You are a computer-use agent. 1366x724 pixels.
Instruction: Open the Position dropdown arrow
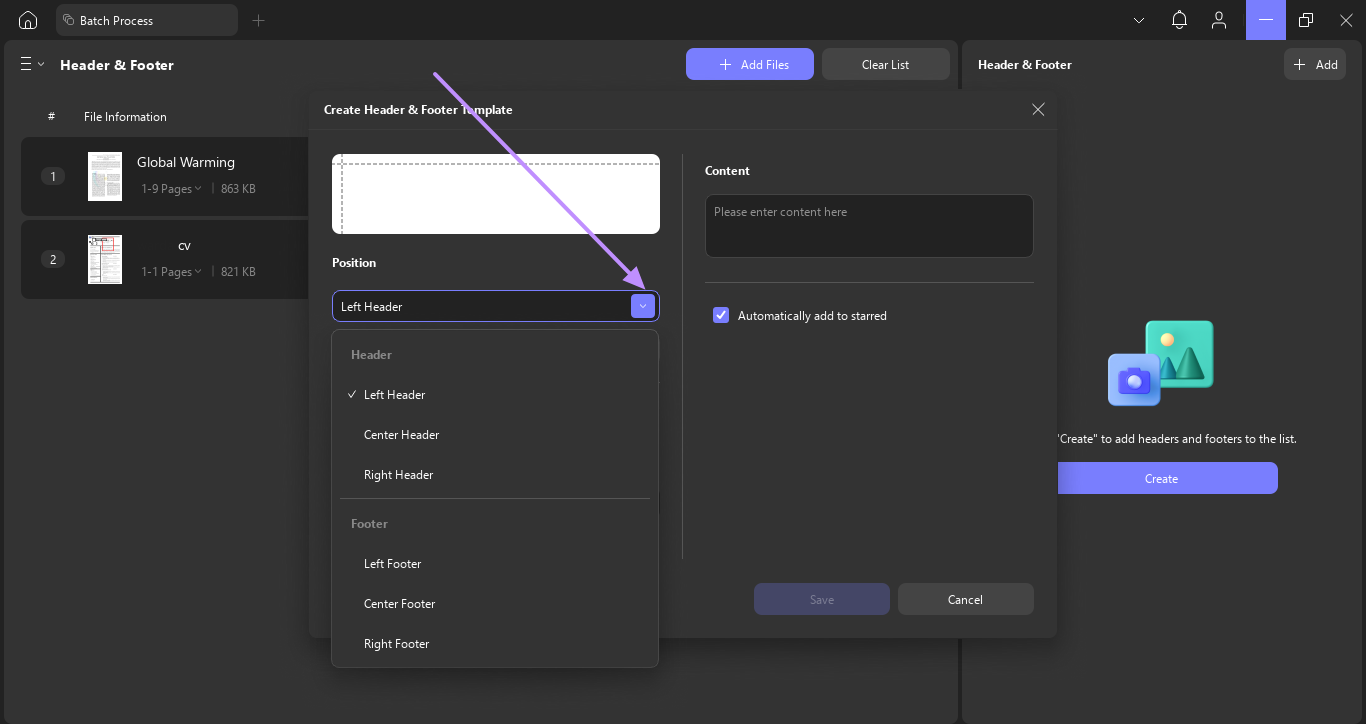coord(643,306)
